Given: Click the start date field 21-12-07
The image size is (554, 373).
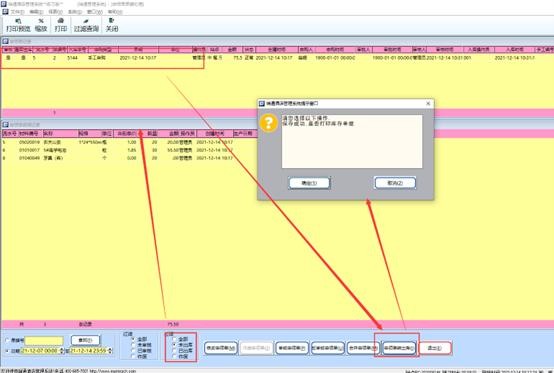Looking at the screenshot, I should pos(40,351).
